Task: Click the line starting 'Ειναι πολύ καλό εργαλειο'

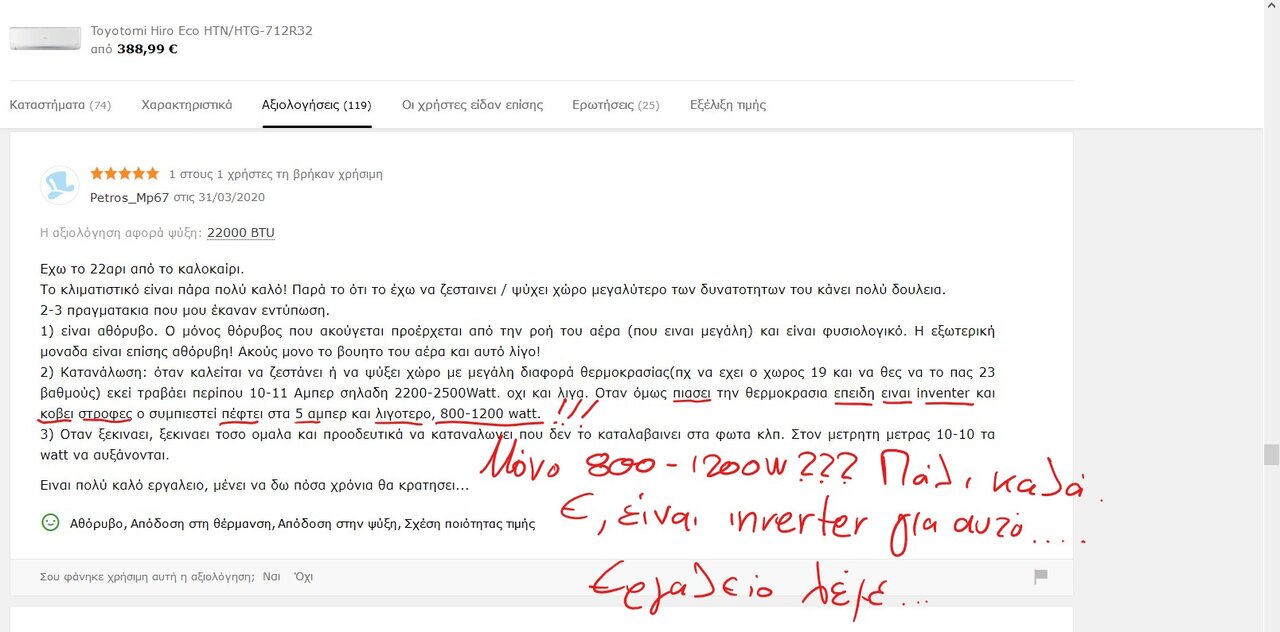Action: [x=254, y=486]
